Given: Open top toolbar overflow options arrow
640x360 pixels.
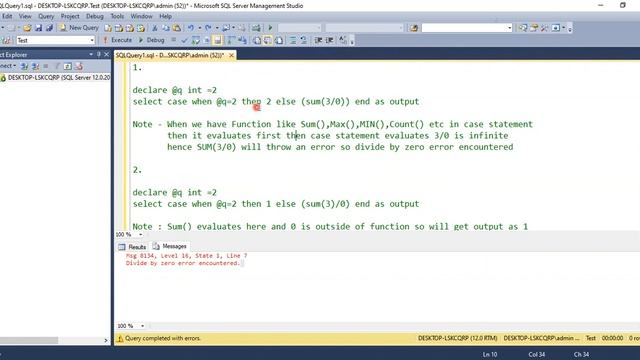Looking at the screenshot, I should pyautogui.click(x=570, y=28).
